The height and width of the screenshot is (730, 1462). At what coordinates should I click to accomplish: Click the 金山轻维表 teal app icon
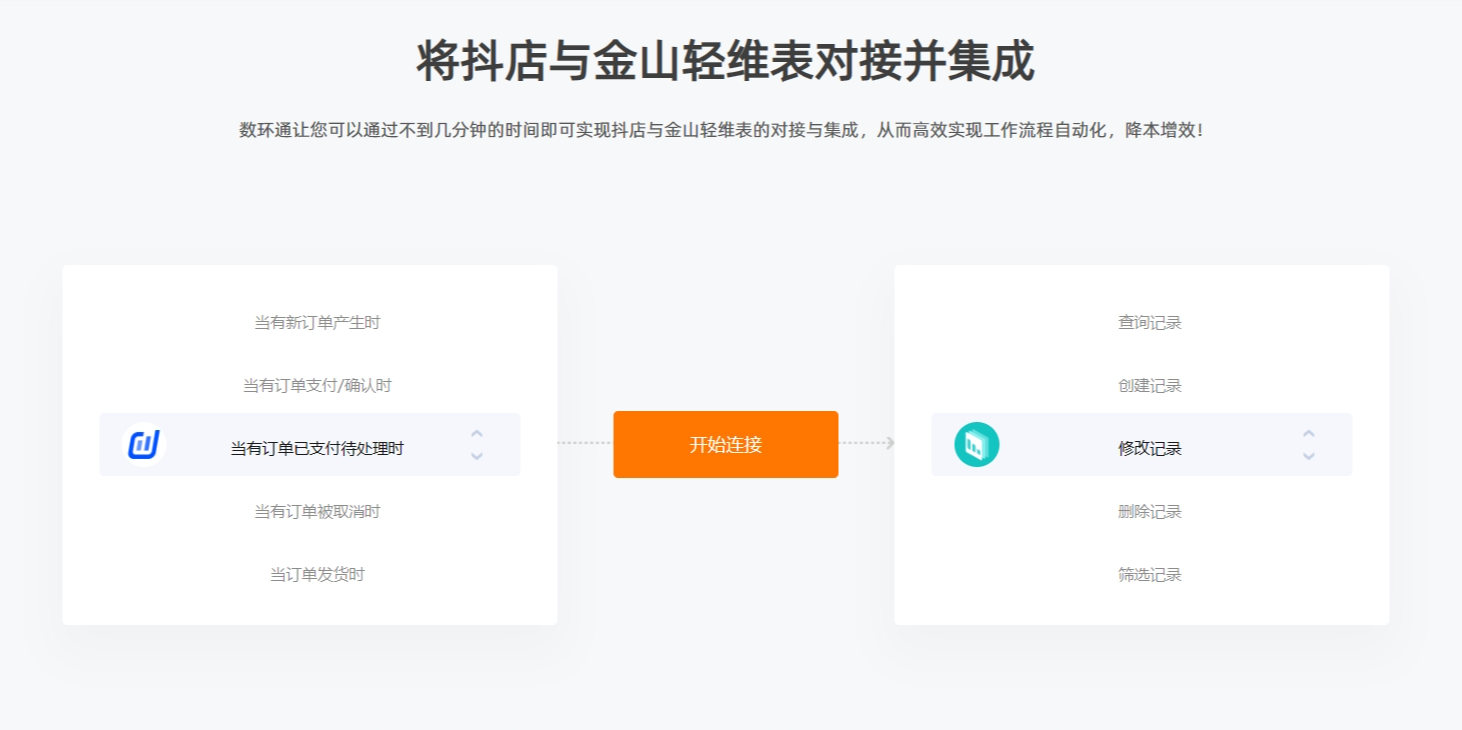click(x=976, y=444)
